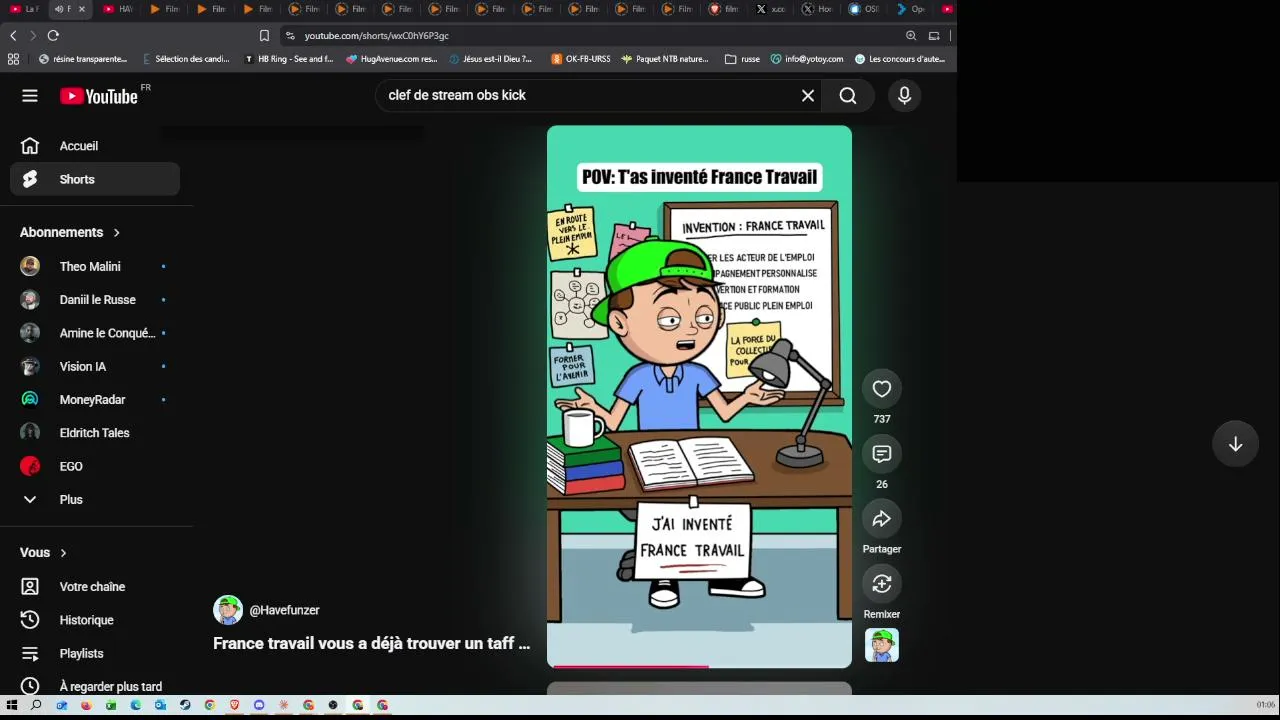
Task: Click the Havefunzer channel avatar
Action: (228, 610)
